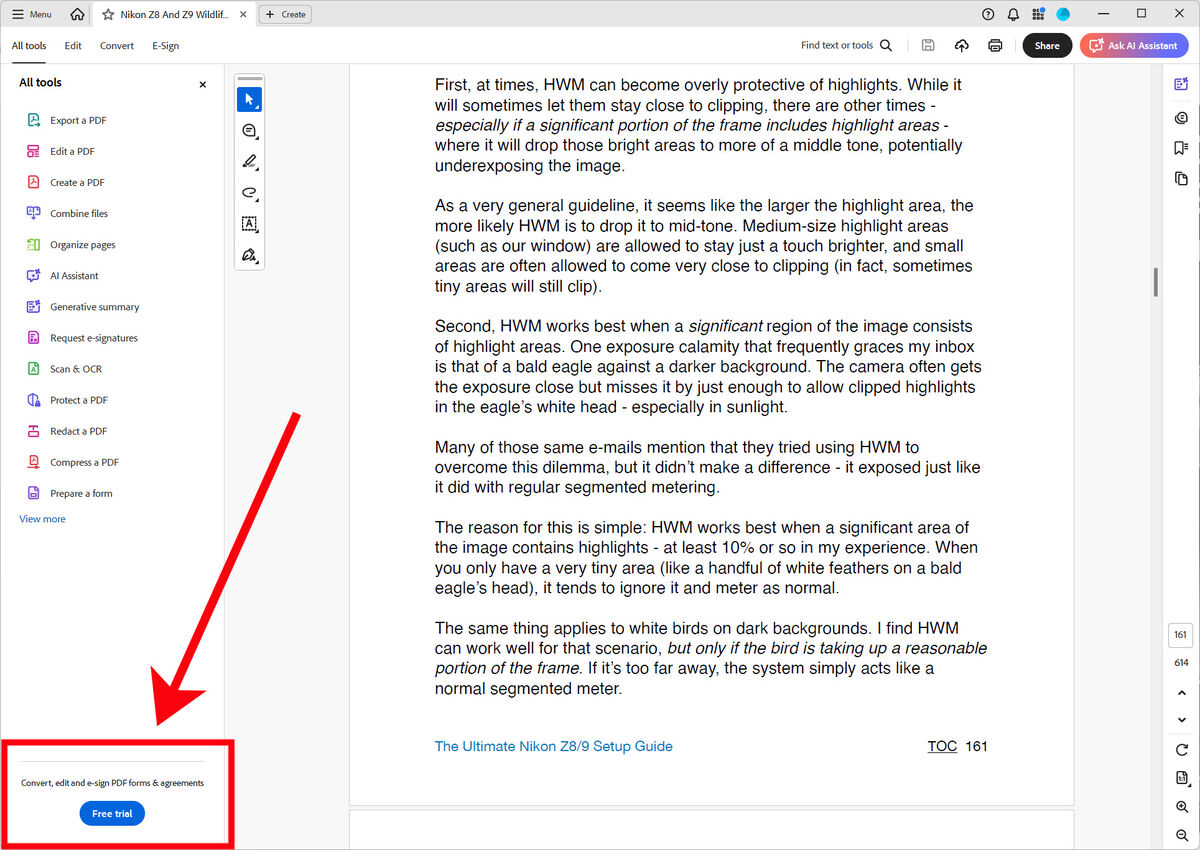
Task: Open the page thumbnails panel in the right rail
Action: (x=1181, y=179)
